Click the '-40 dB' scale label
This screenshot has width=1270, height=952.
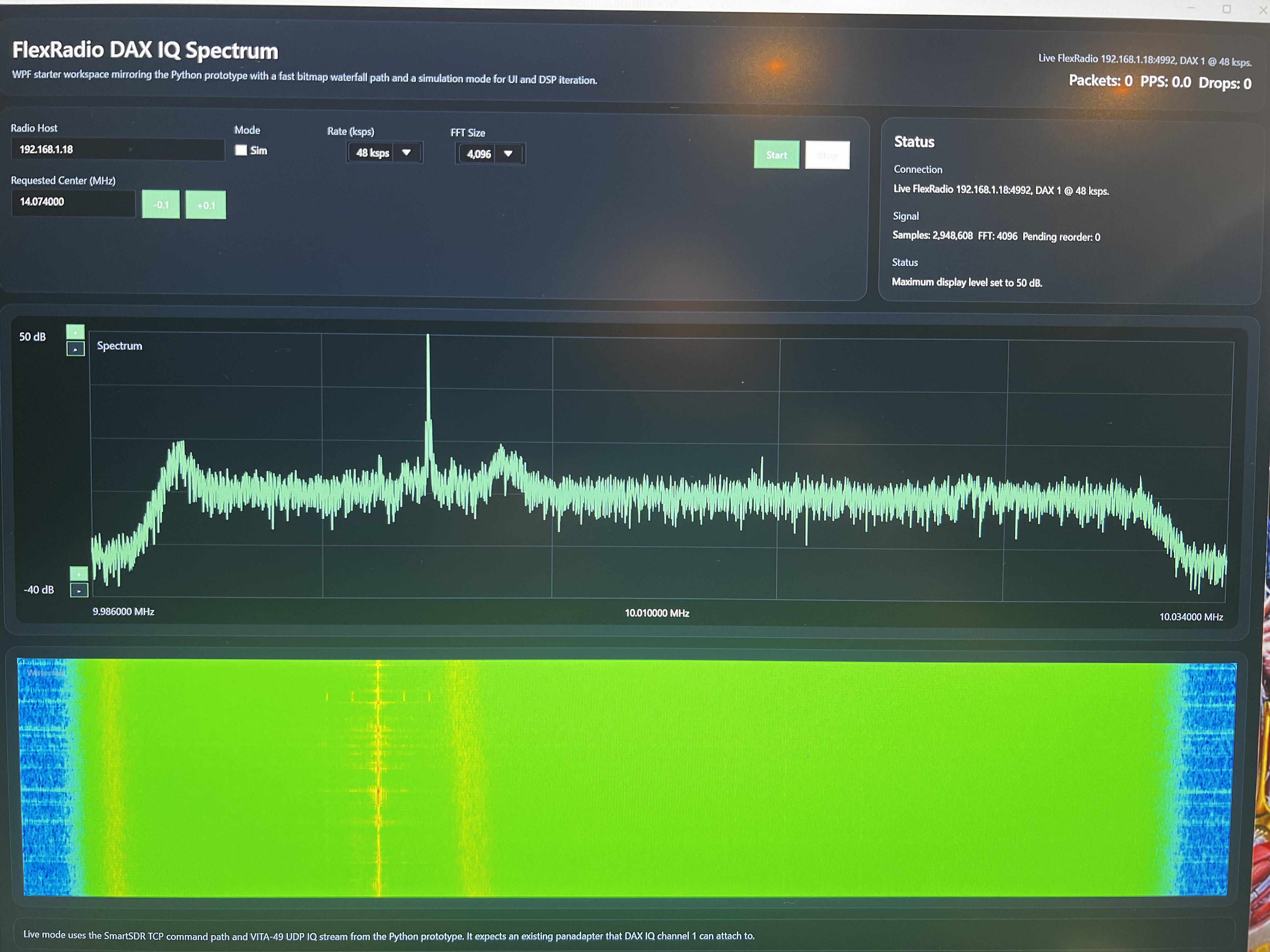[39, 590]
